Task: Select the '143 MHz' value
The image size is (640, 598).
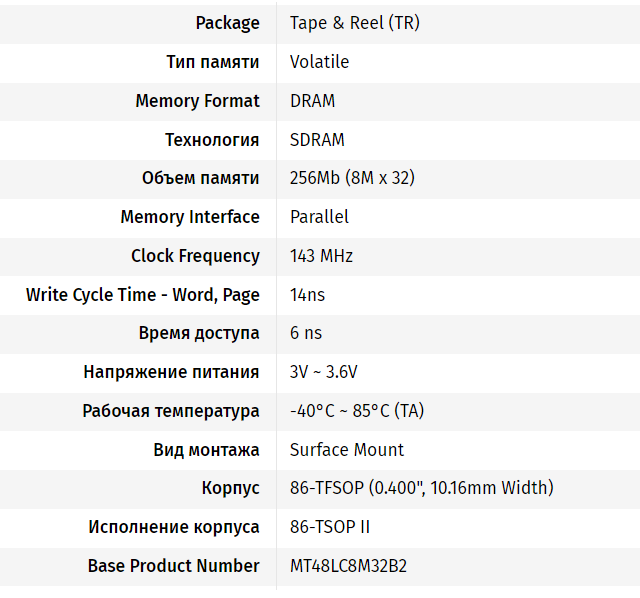Action: point(321,256)
